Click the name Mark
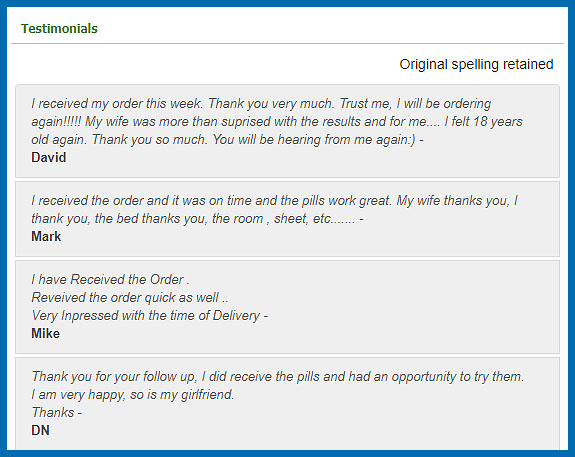 tap(46, 236)
